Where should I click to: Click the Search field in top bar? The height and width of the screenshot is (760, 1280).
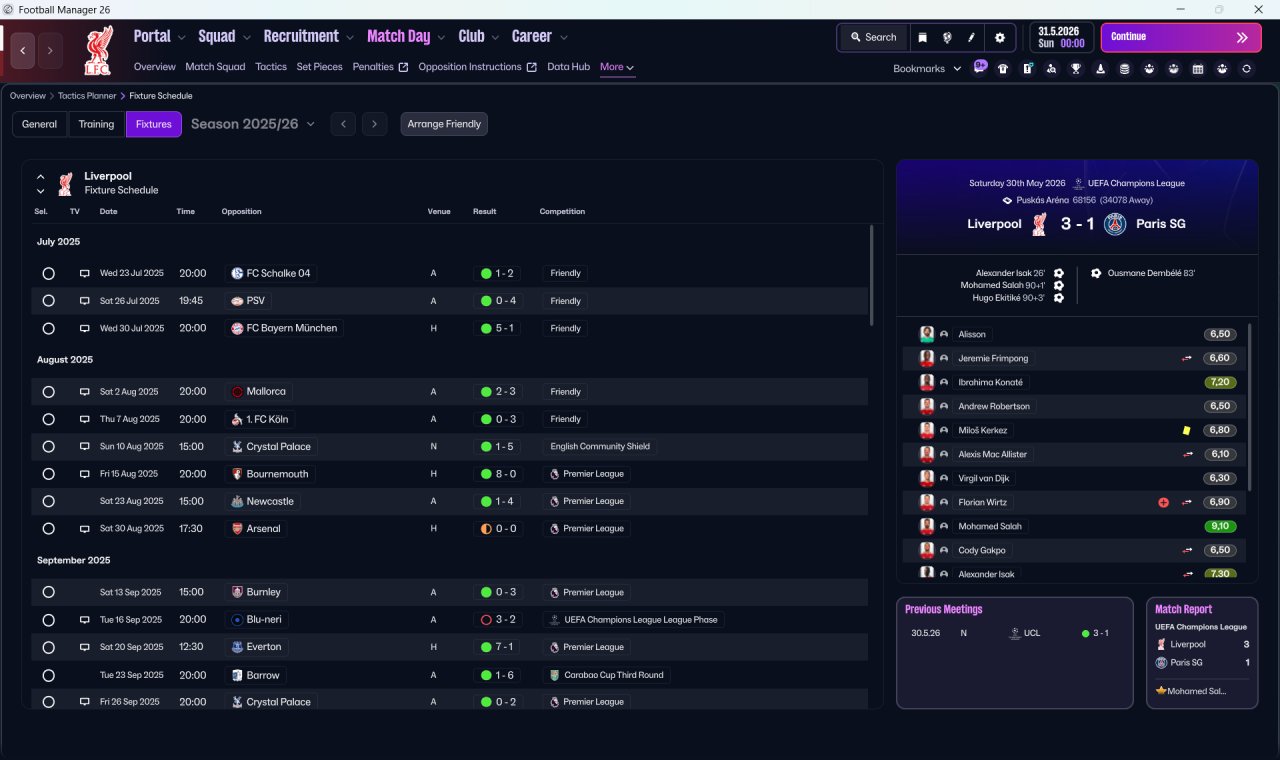[873, 37]
